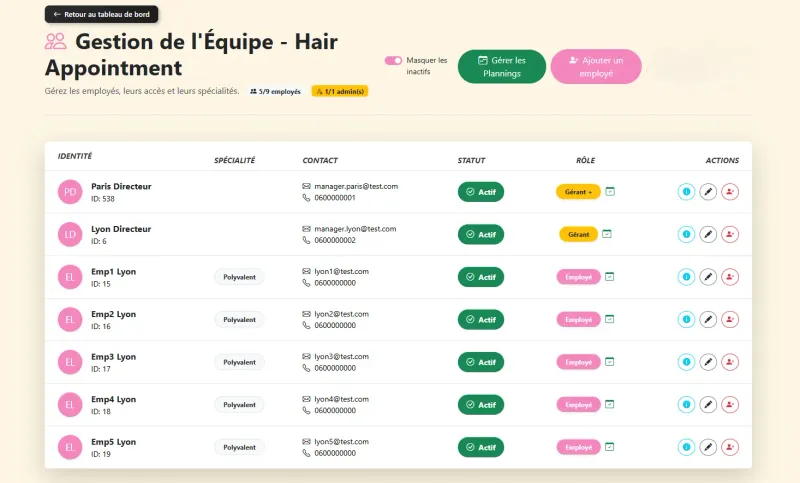
Task: Click the text ID: 538
Action: pyautogui.click(x=103, y=199)
